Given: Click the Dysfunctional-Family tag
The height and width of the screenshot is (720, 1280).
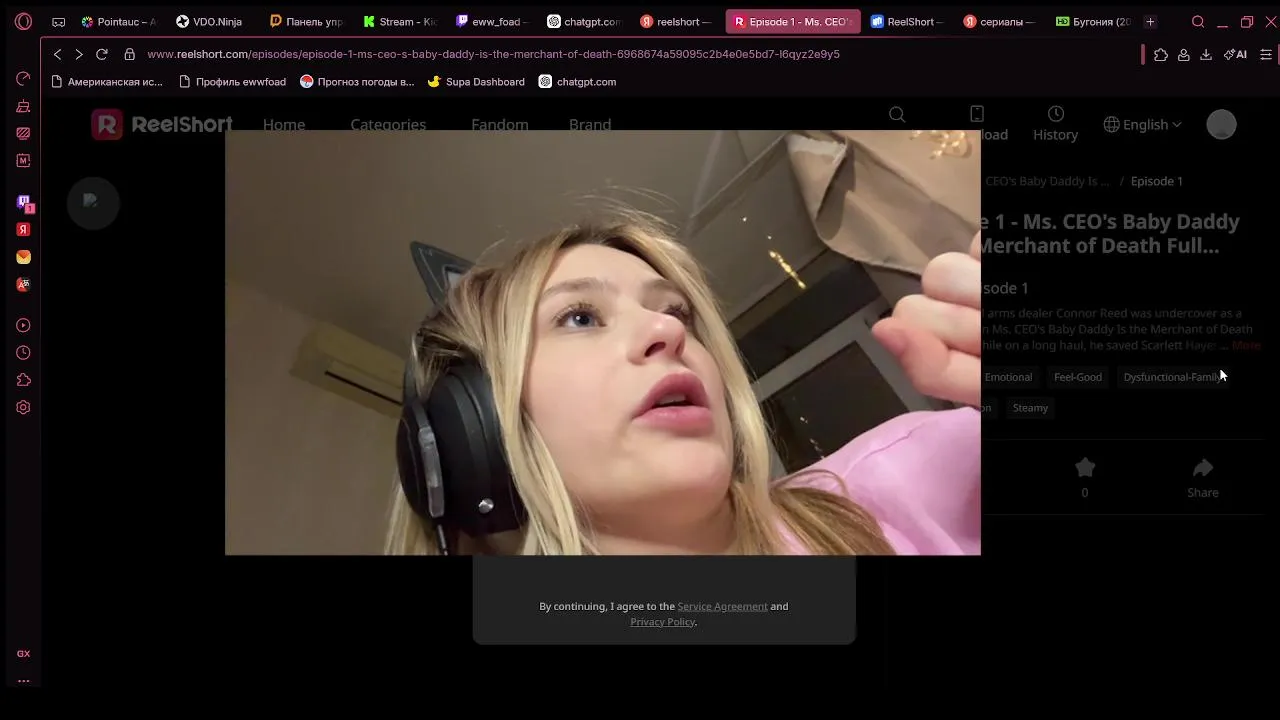Looking at the screenshot, I should click(x=1174, y=377).
